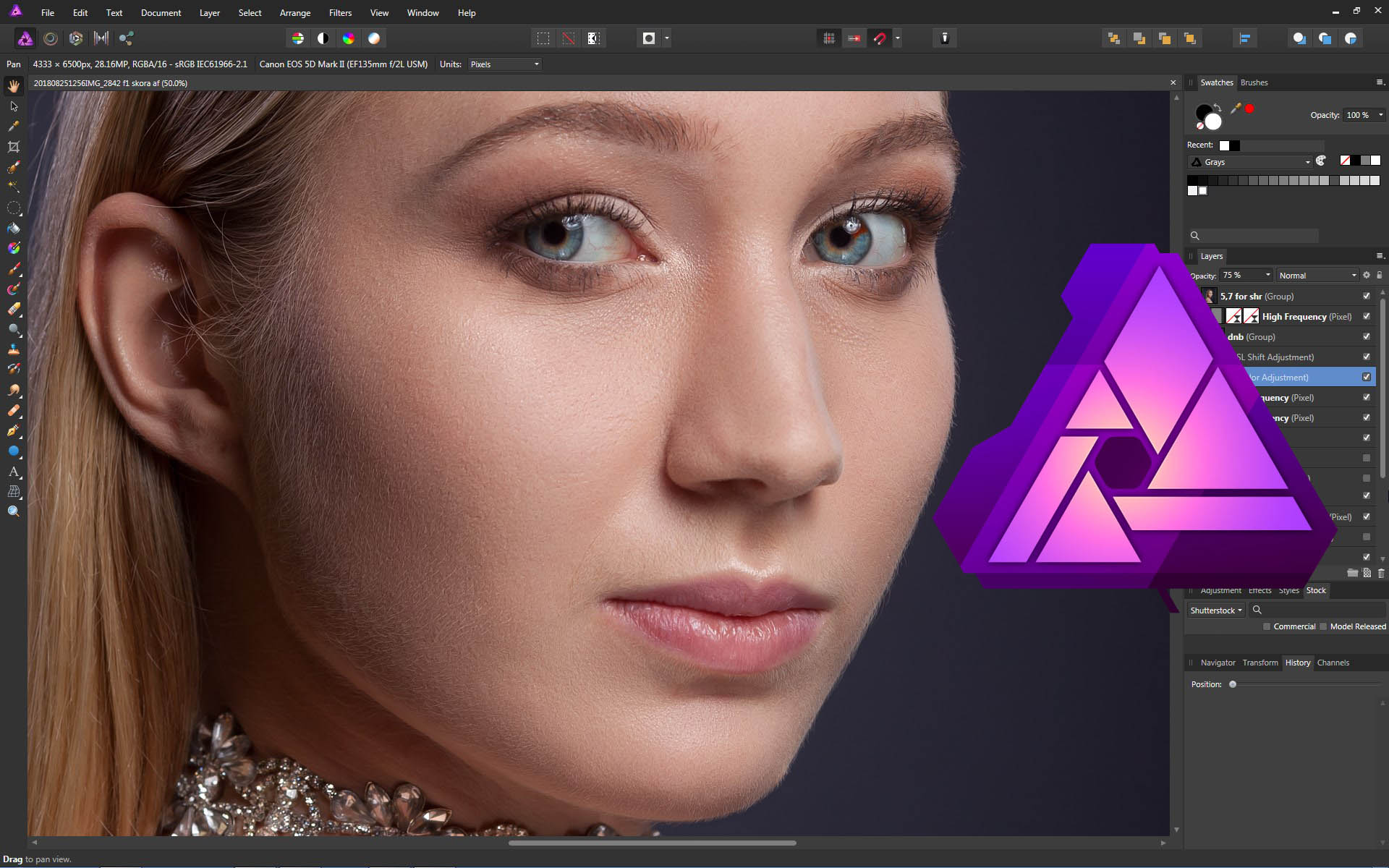Select the Mesh Warp tool
Screen dimensions: 1389x868
point(14,492)
